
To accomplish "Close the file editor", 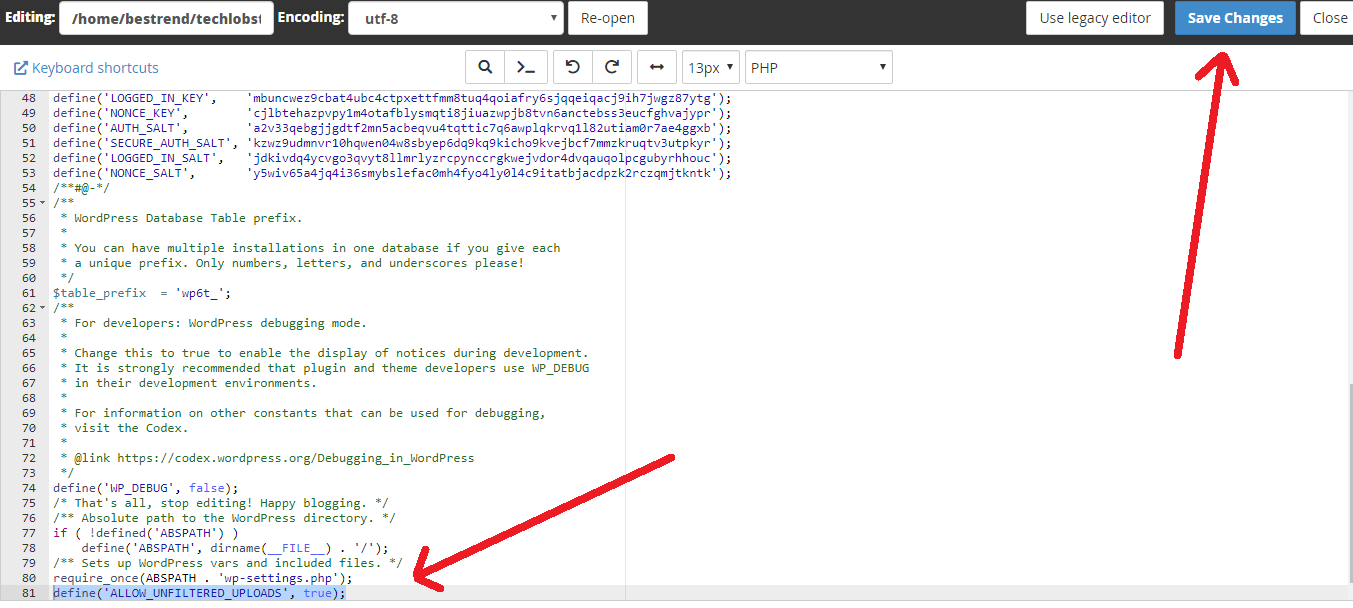I will point(1329,18).
